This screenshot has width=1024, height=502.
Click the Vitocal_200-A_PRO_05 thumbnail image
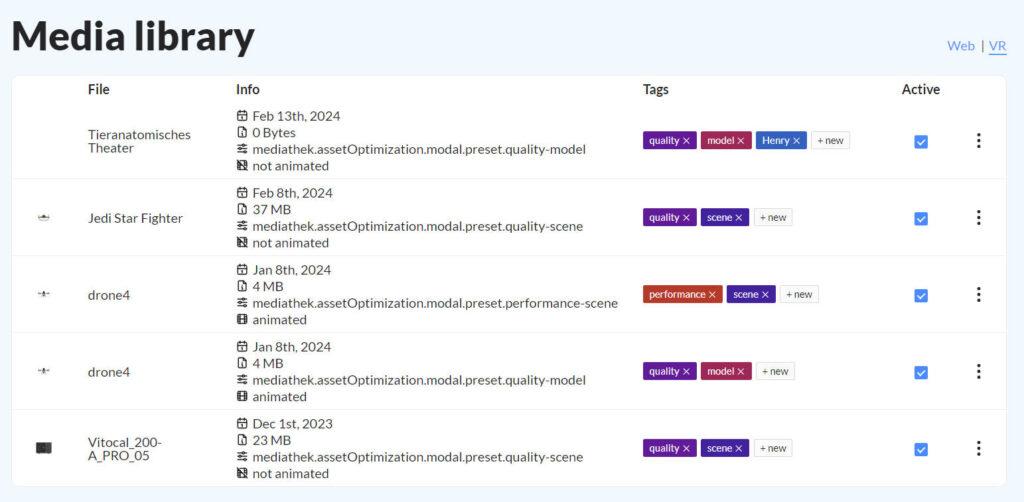pos(44,448)
